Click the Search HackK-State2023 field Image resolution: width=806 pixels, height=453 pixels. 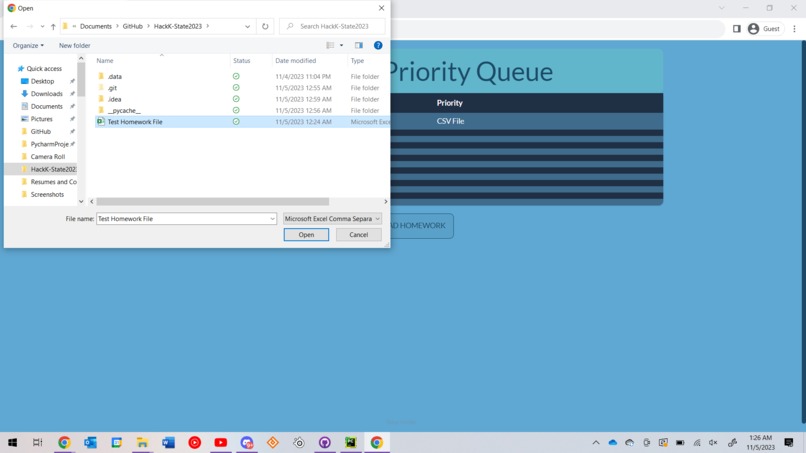332,26
